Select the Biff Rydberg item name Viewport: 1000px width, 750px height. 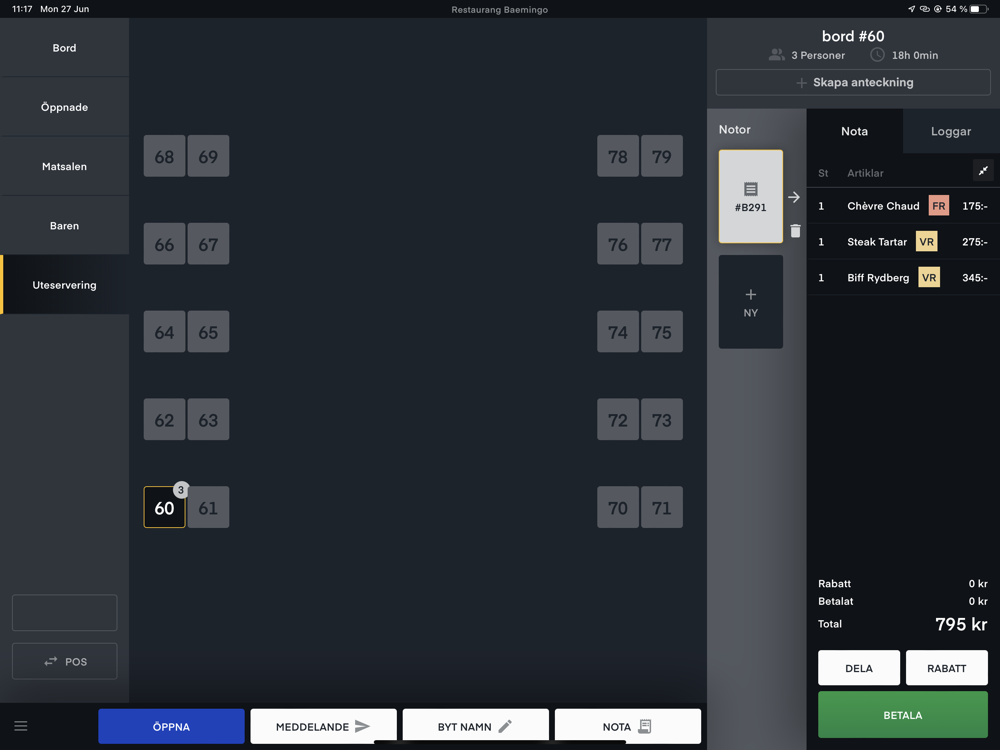click(x=878, y=277)
